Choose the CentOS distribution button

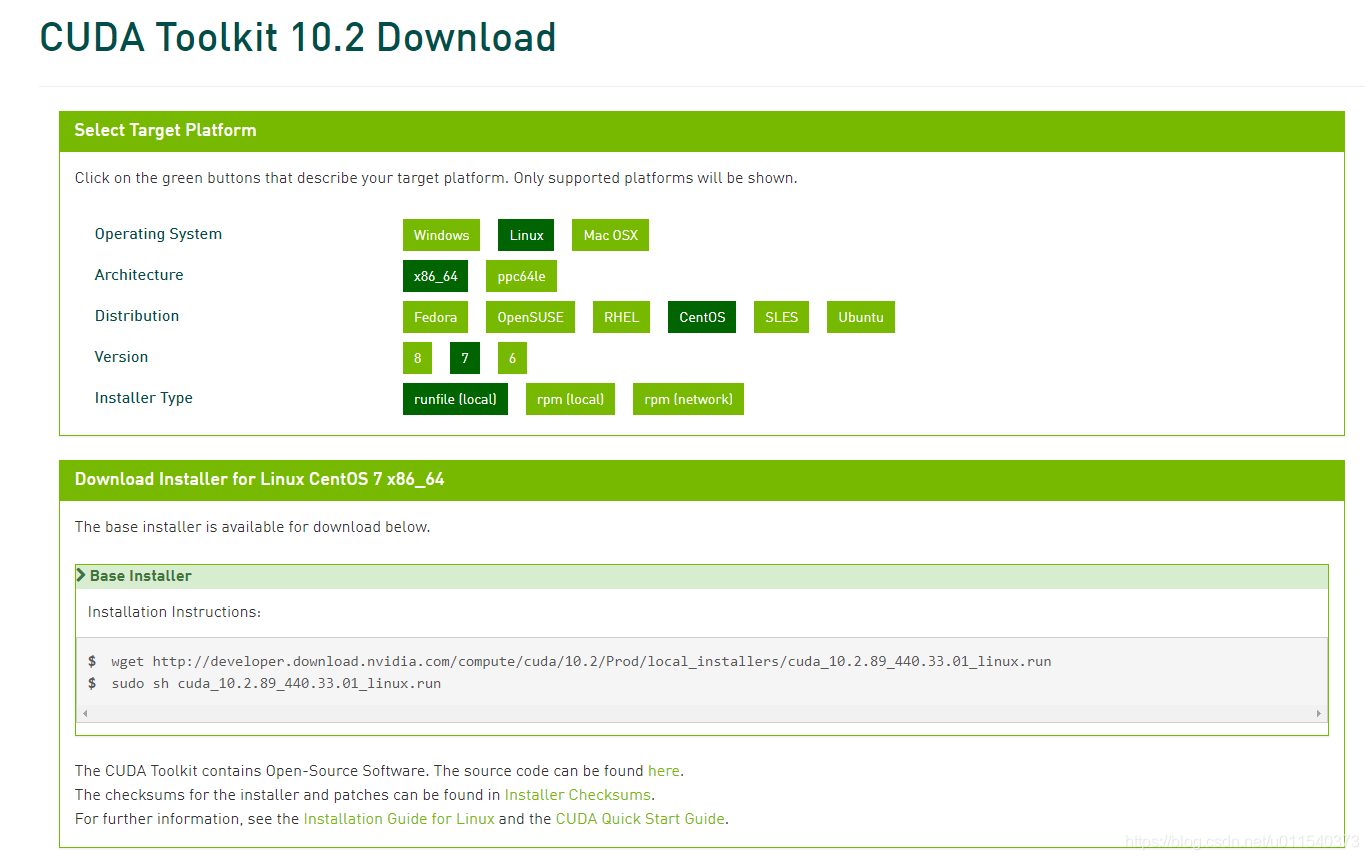(x=702, y=317)
